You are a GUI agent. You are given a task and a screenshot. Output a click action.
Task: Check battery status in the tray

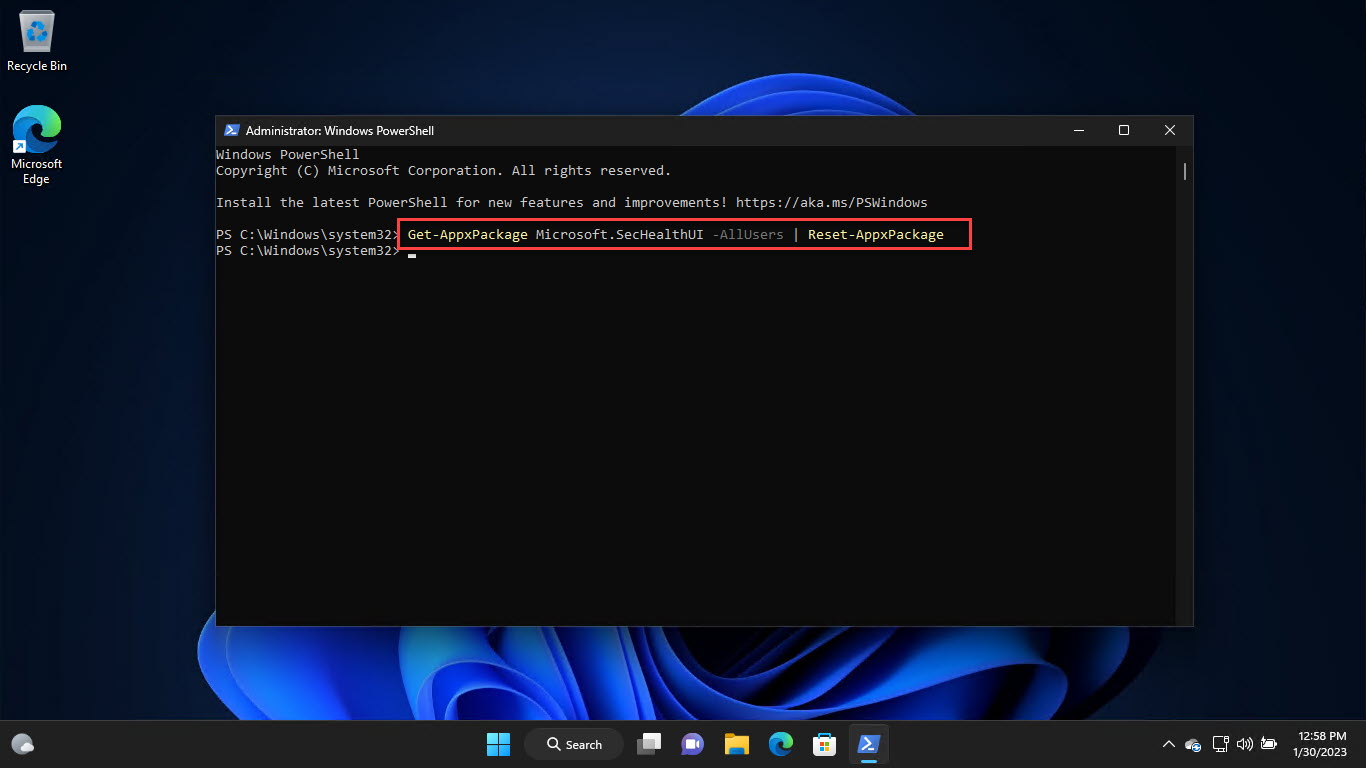click(x=1269, y=744)
